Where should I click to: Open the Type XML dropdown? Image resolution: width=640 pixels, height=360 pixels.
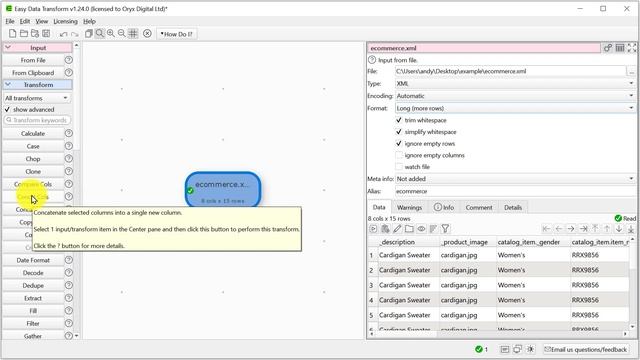coord(516,83)
